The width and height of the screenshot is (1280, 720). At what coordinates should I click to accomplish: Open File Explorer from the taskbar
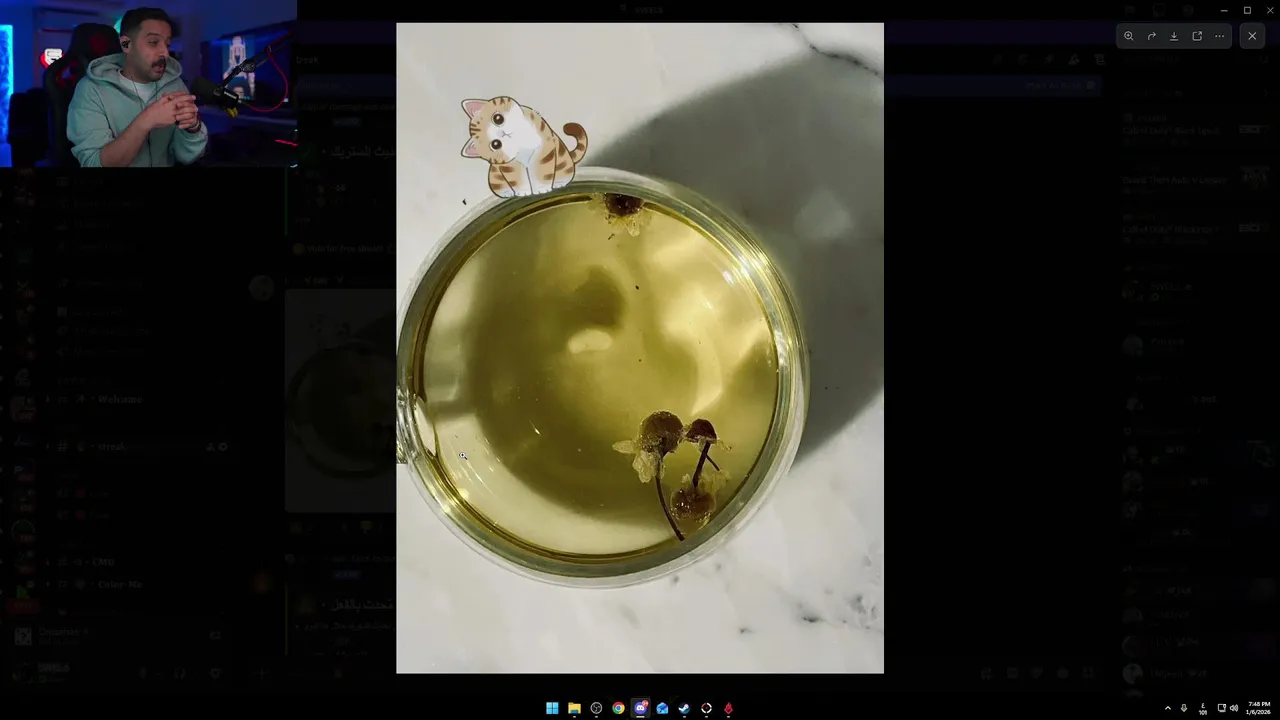(x=574, y=708)
